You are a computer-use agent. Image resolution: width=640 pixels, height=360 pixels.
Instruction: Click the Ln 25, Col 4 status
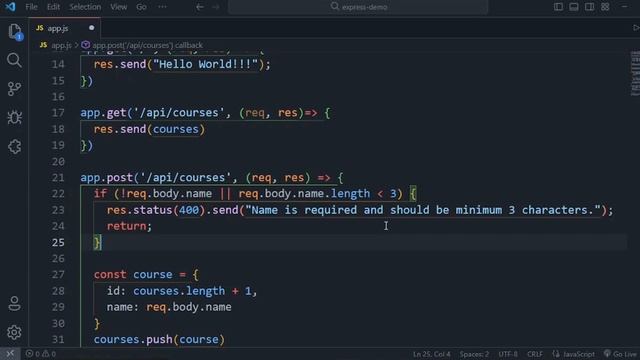(x=431, y=354)
